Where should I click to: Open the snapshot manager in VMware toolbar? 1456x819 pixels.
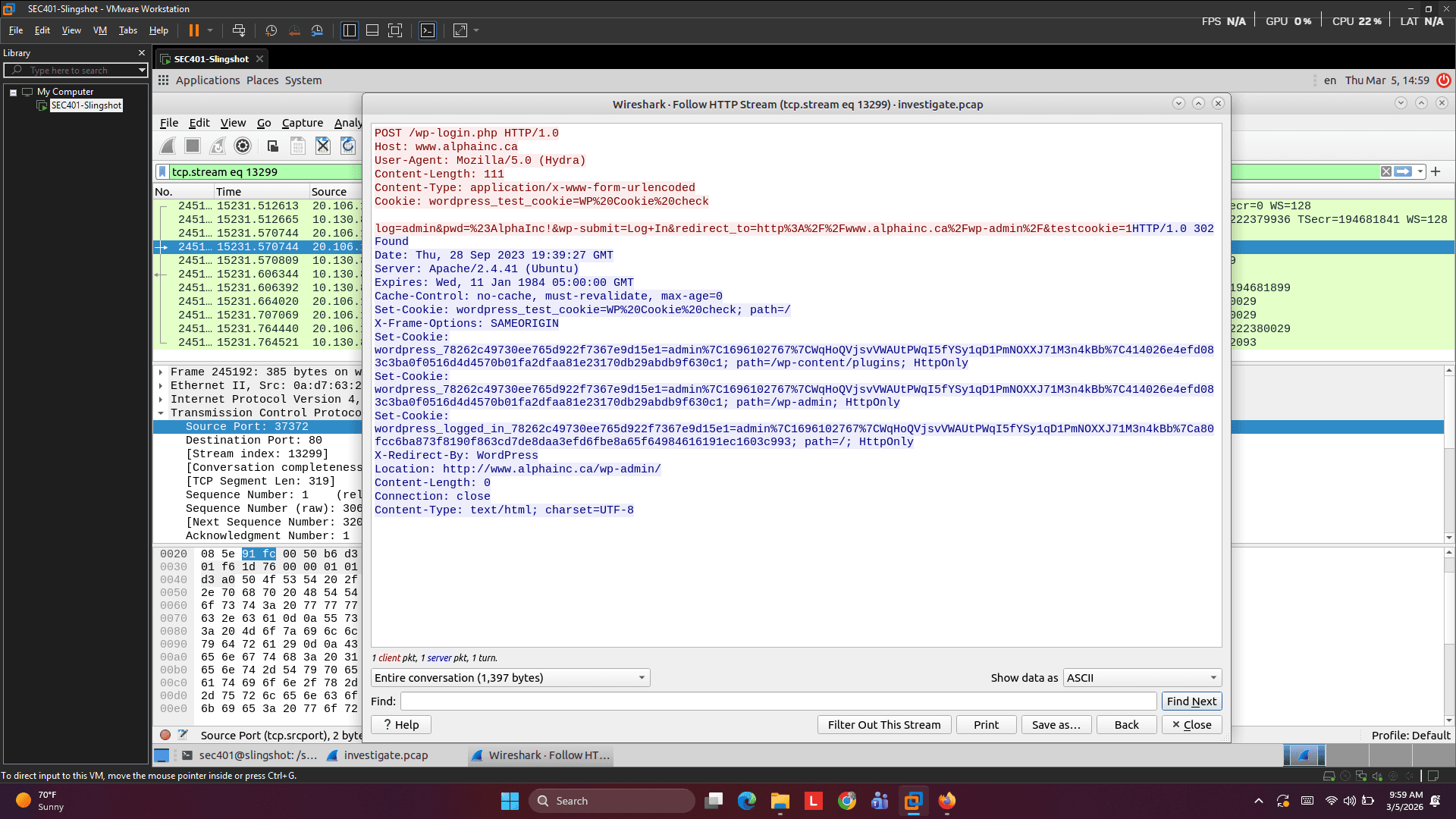point(317,31)
